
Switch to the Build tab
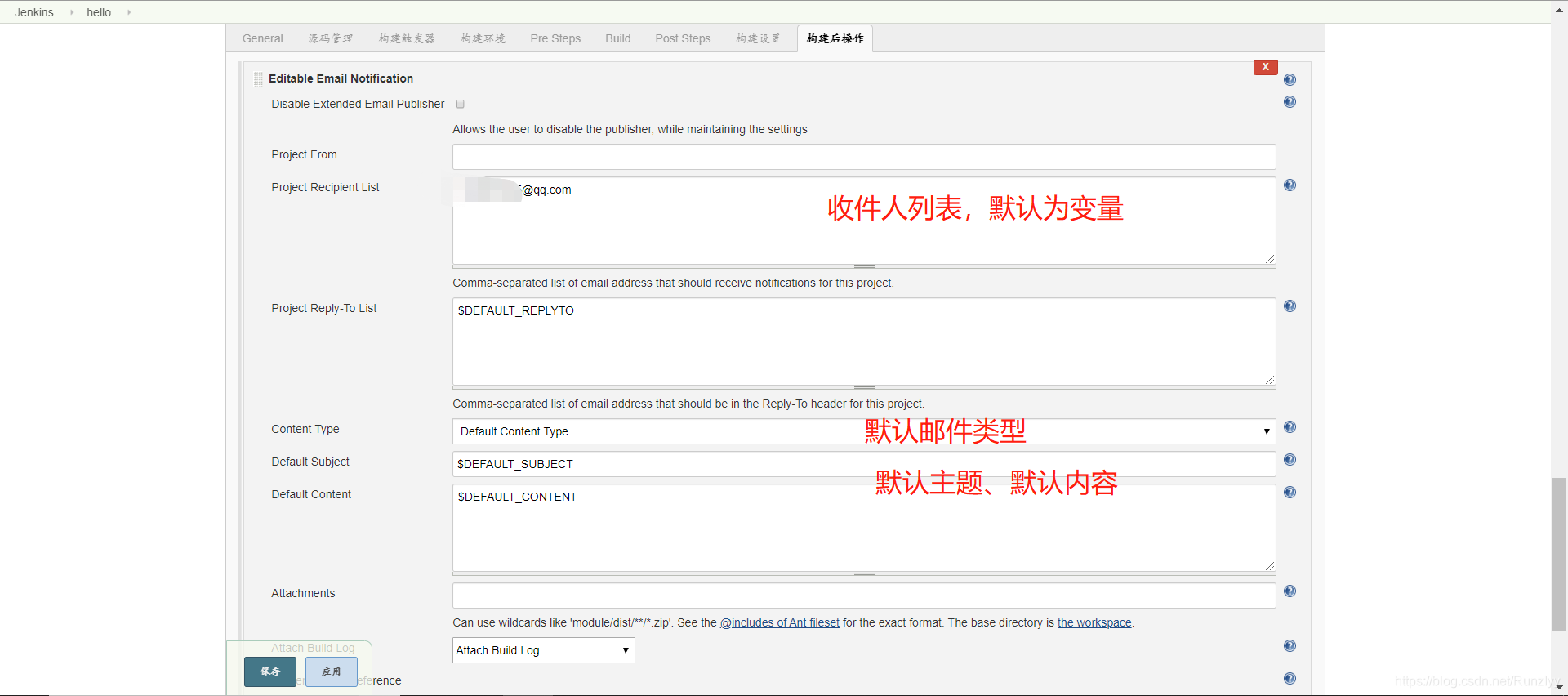[618, 38]
